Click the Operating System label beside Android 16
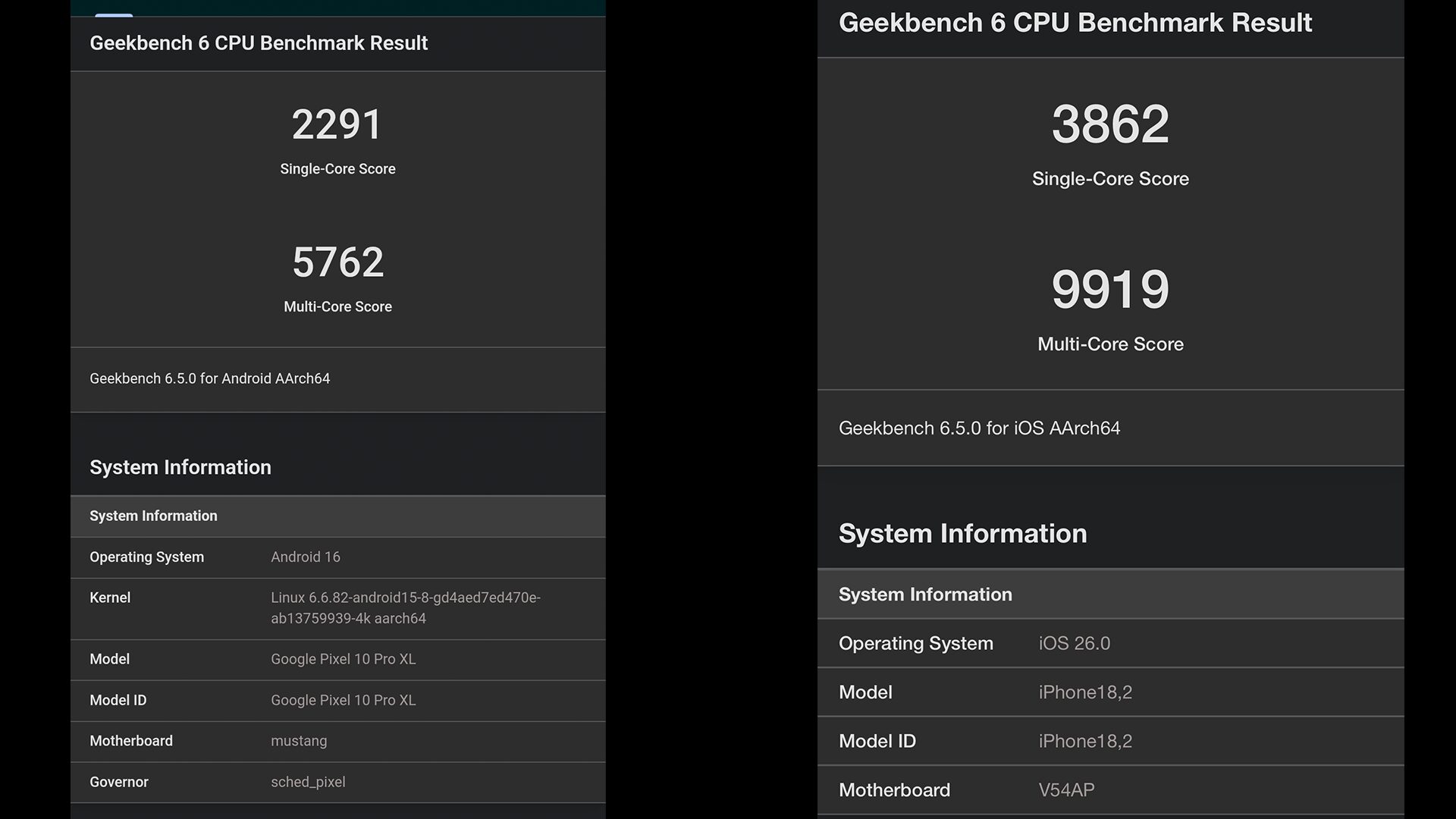The height and width of the screenshot is (819, 1456). click(146, 557)
